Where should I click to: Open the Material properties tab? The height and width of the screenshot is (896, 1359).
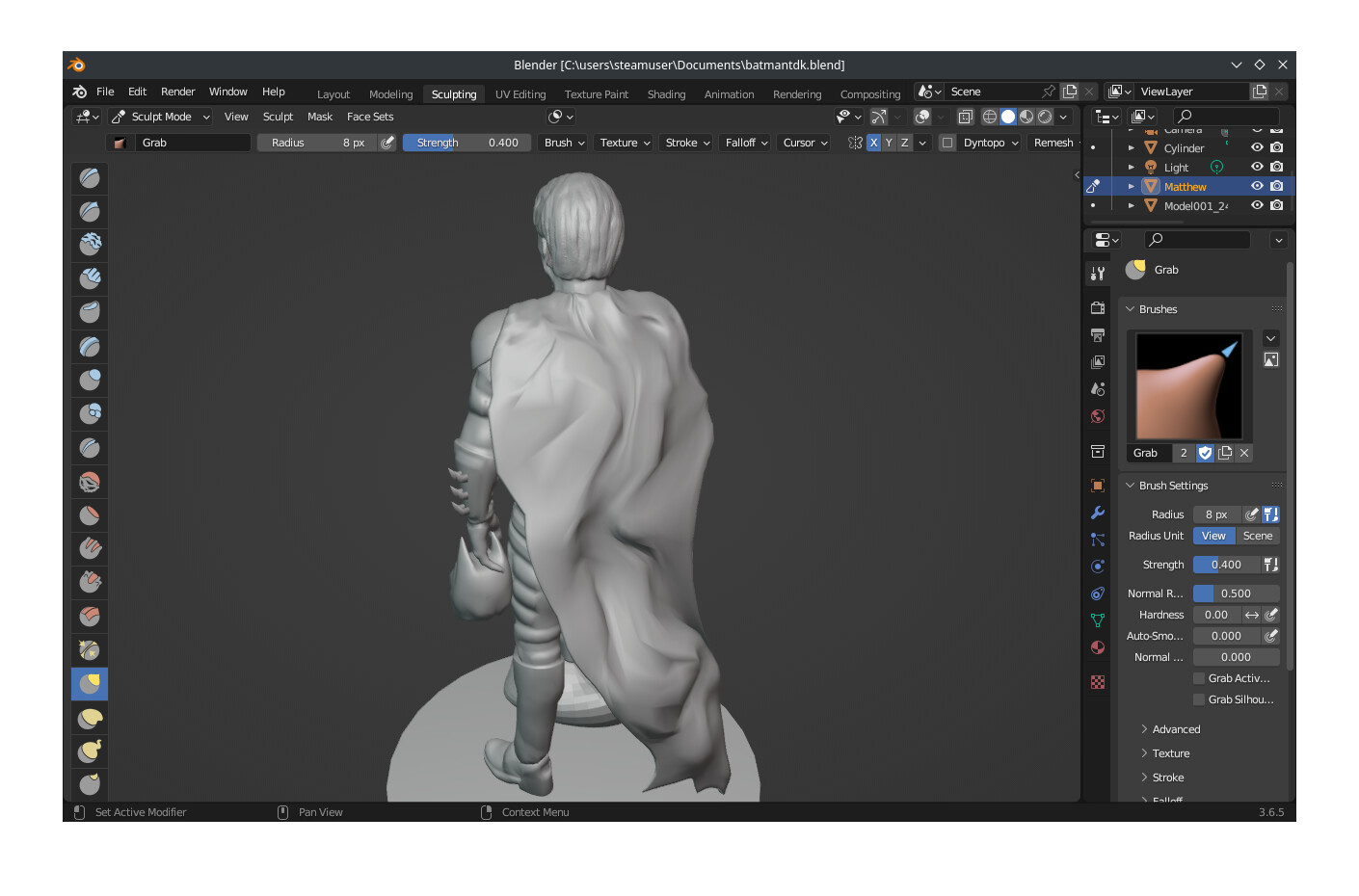point(1098,647)
